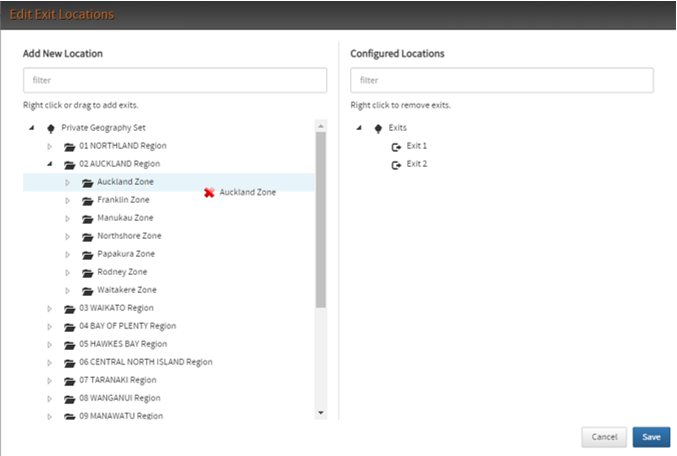Select the Private Geography Set label
This screenshot has width=677, height=456.
(103, 128)
